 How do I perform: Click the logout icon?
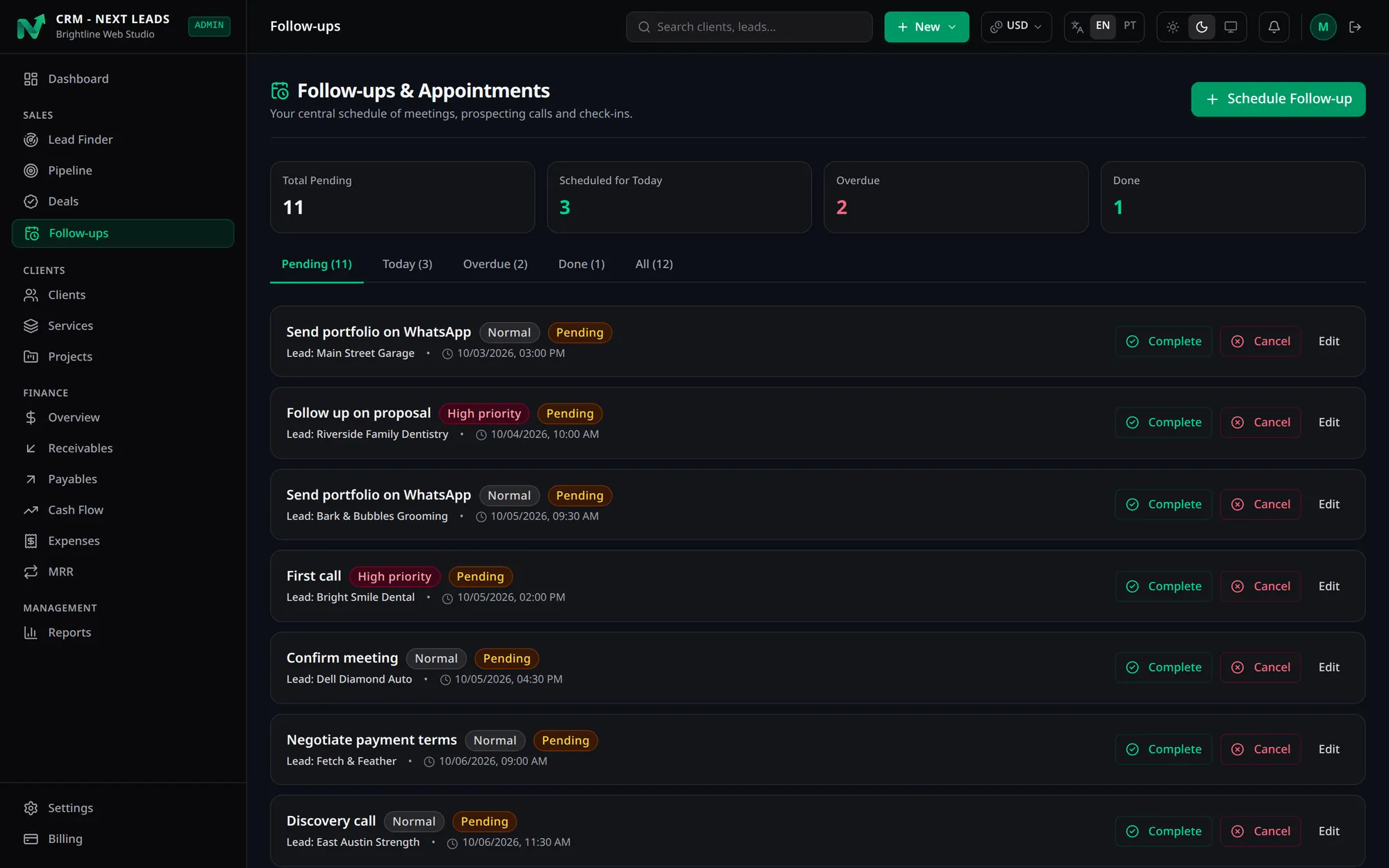click(x=1355, y=26)
